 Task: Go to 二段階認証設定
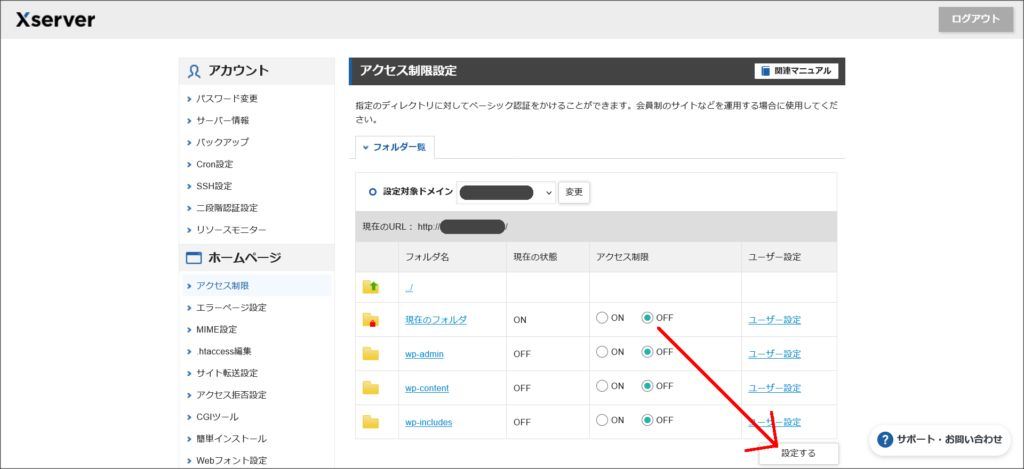click(227, 208)
